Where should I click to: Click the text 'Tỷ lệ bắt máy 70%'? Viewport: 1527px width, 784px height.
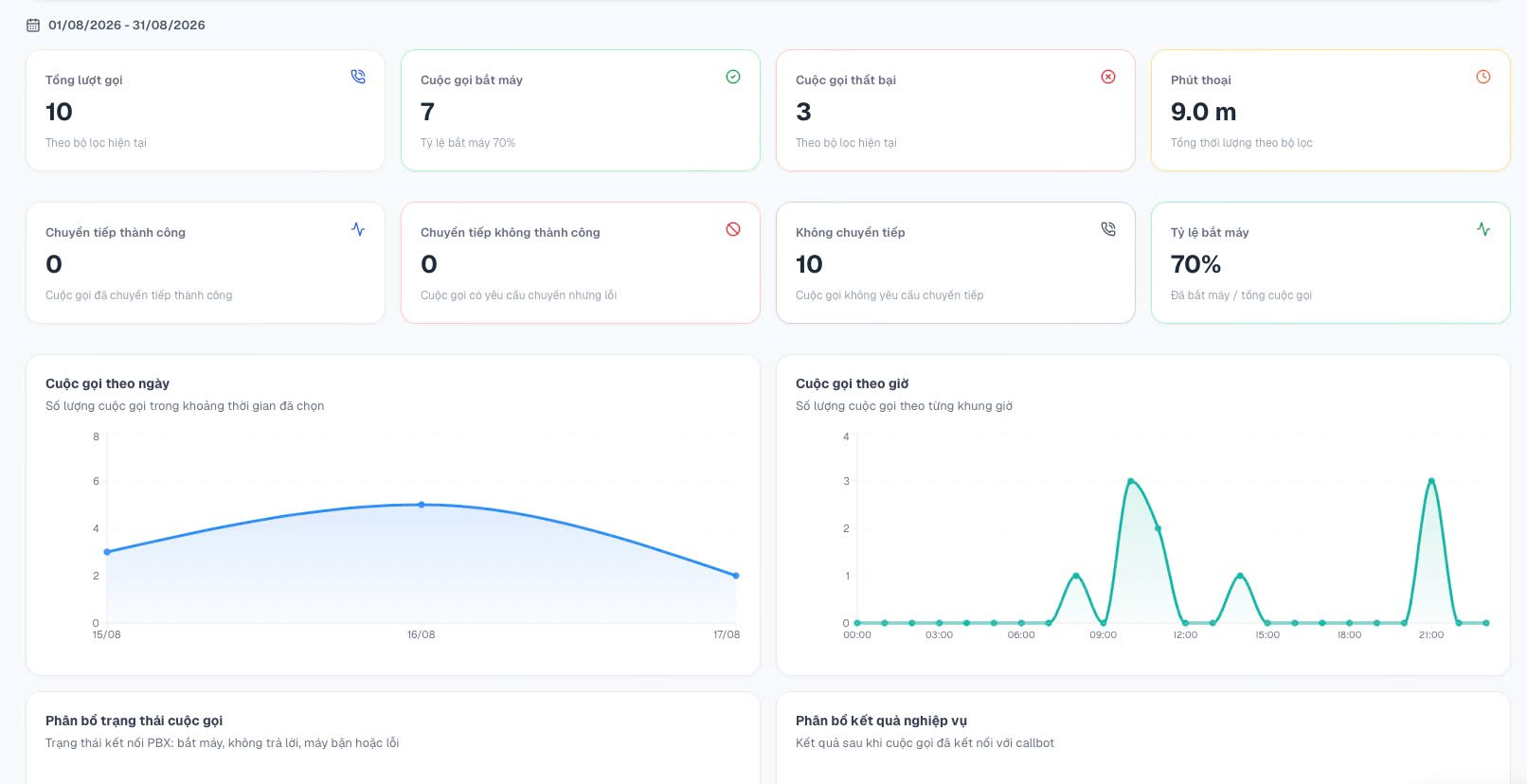click(x=468, y=143)
